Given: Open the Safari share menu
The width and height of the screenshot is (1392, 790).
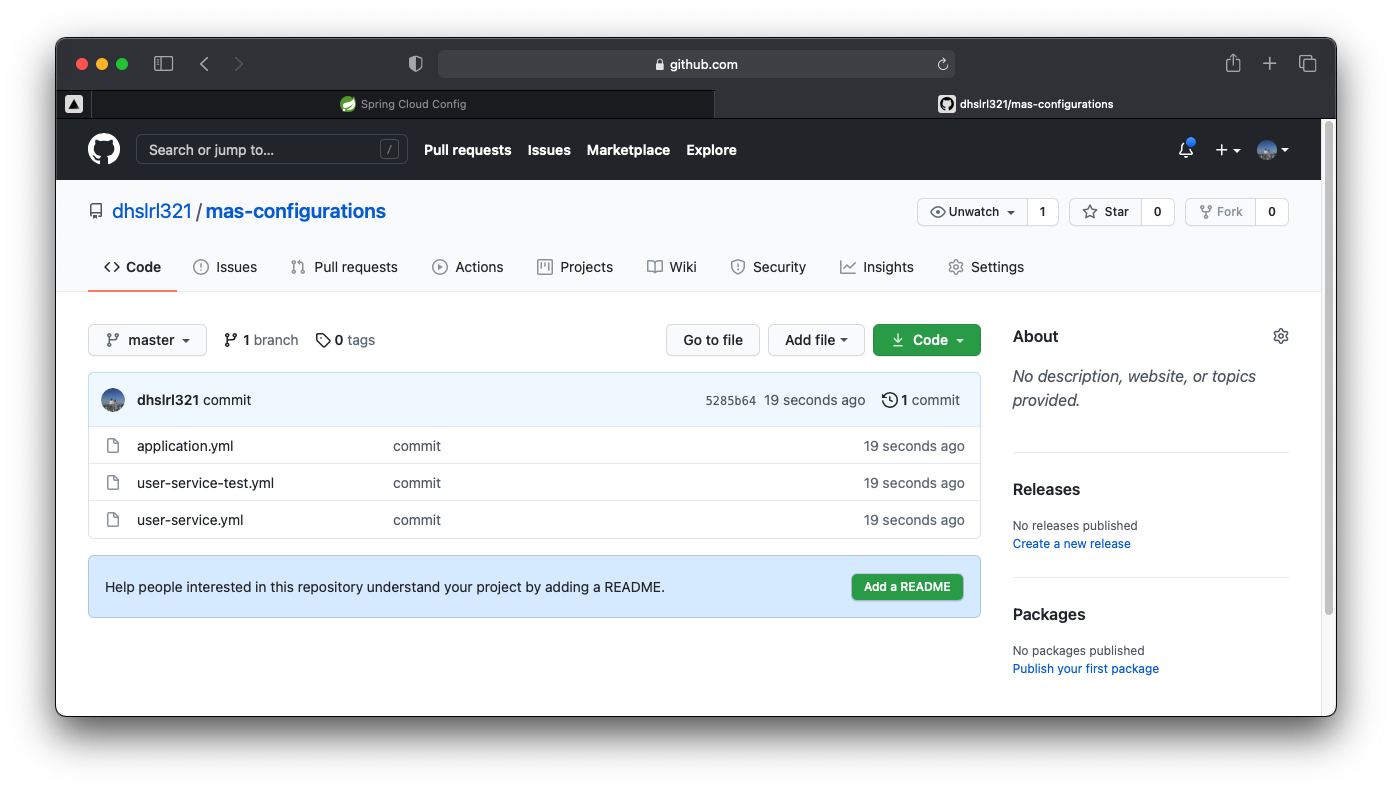Looking at the screenshot, I should (1233, 63).
